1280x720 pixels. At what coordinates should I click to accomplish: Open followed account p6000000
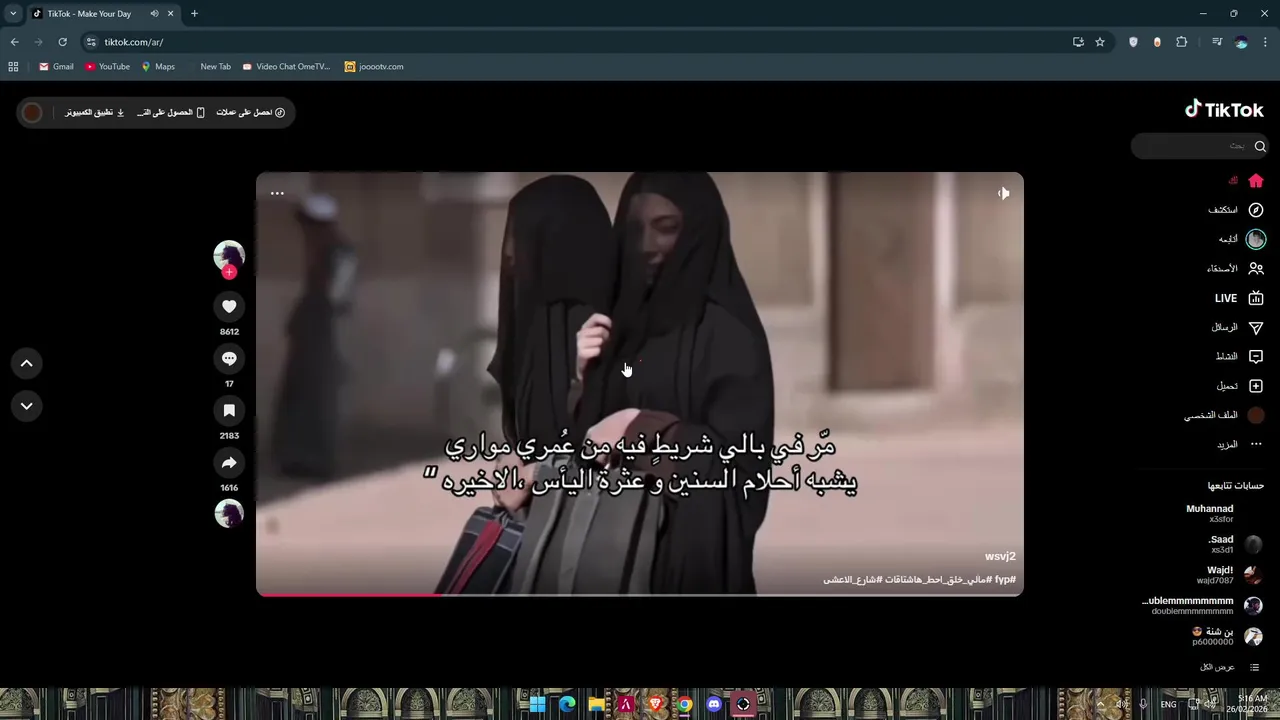point(1226,637)
